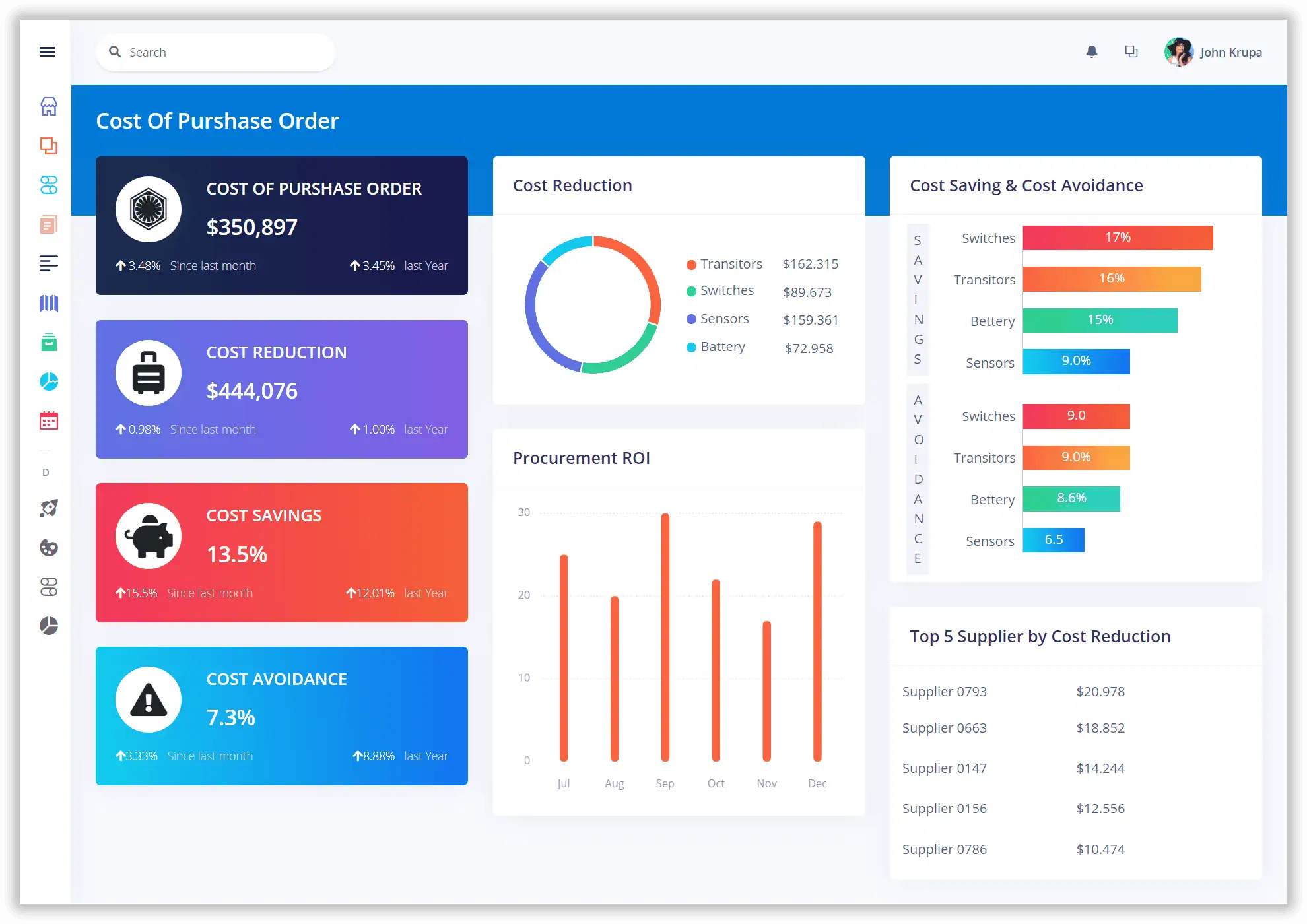Click the Savings Sensors 9.0% bar
The height and width of the screenshot is (924, 1307).
(x=1077, y=361)
